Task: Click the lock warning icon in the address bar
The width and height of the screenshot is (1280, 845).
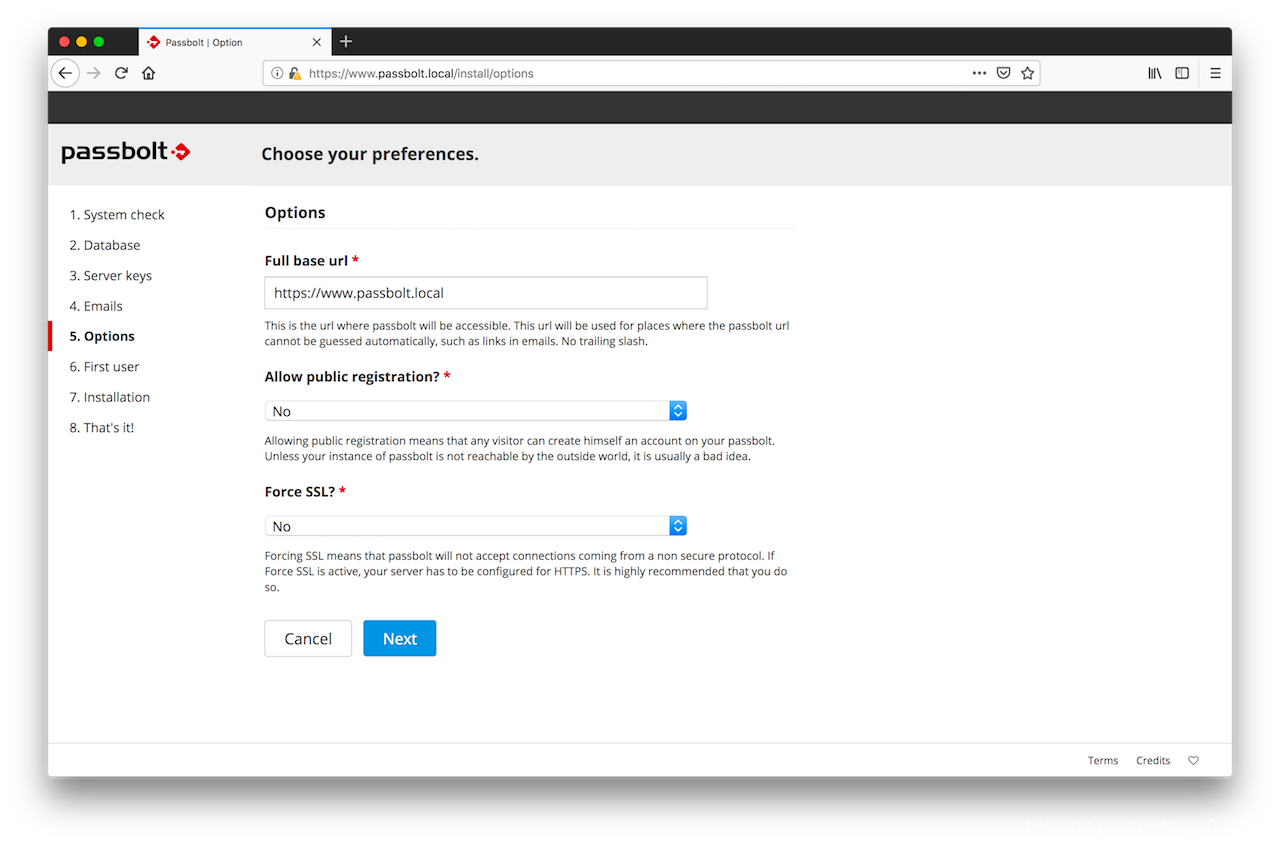Action: click(x=295, y=73)
